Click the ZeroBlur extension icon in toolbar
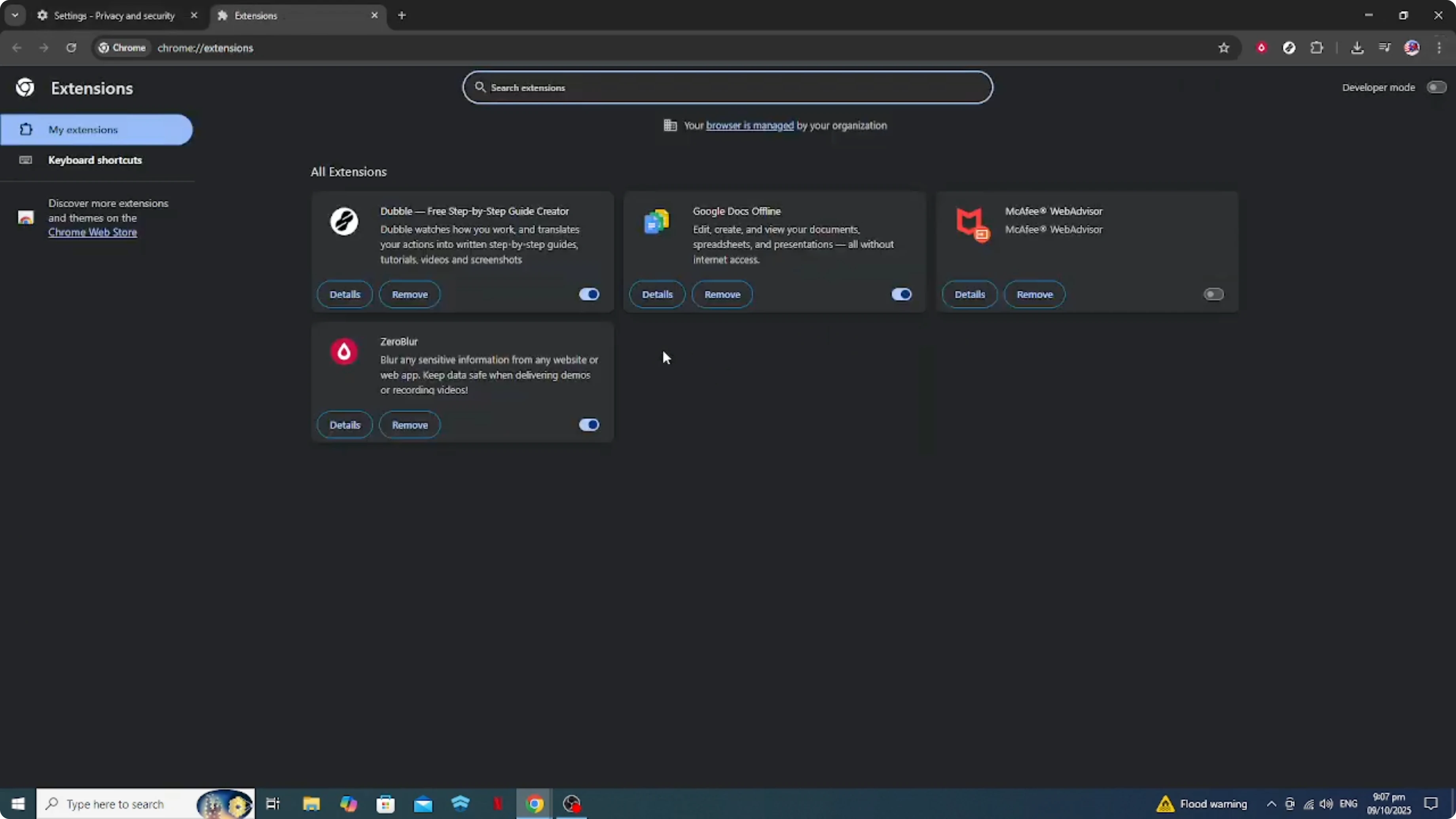 [x=1261, y=48]
